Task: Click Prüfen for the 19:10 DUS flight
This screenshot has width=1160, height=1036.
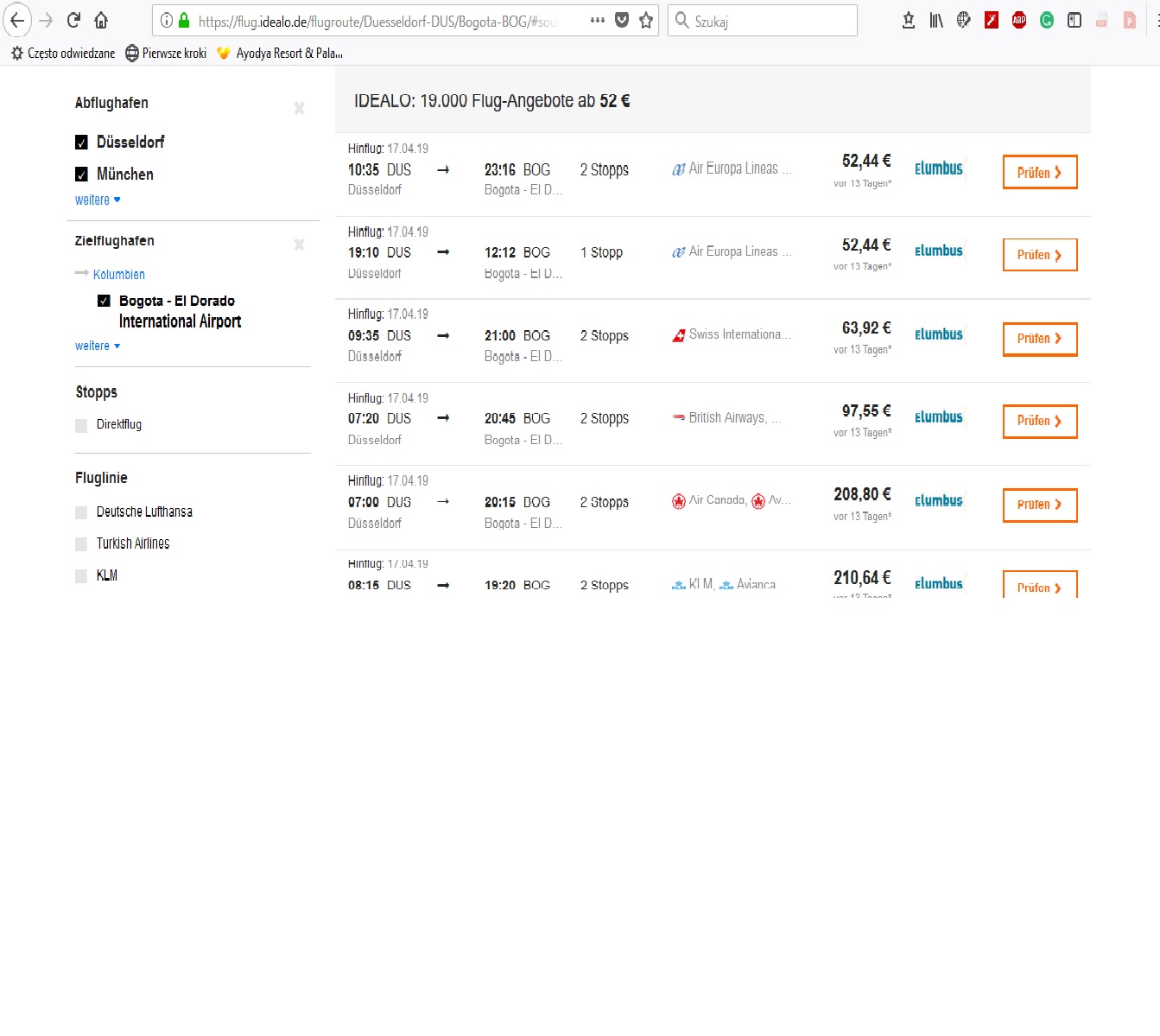Action: click(1040, 255)
